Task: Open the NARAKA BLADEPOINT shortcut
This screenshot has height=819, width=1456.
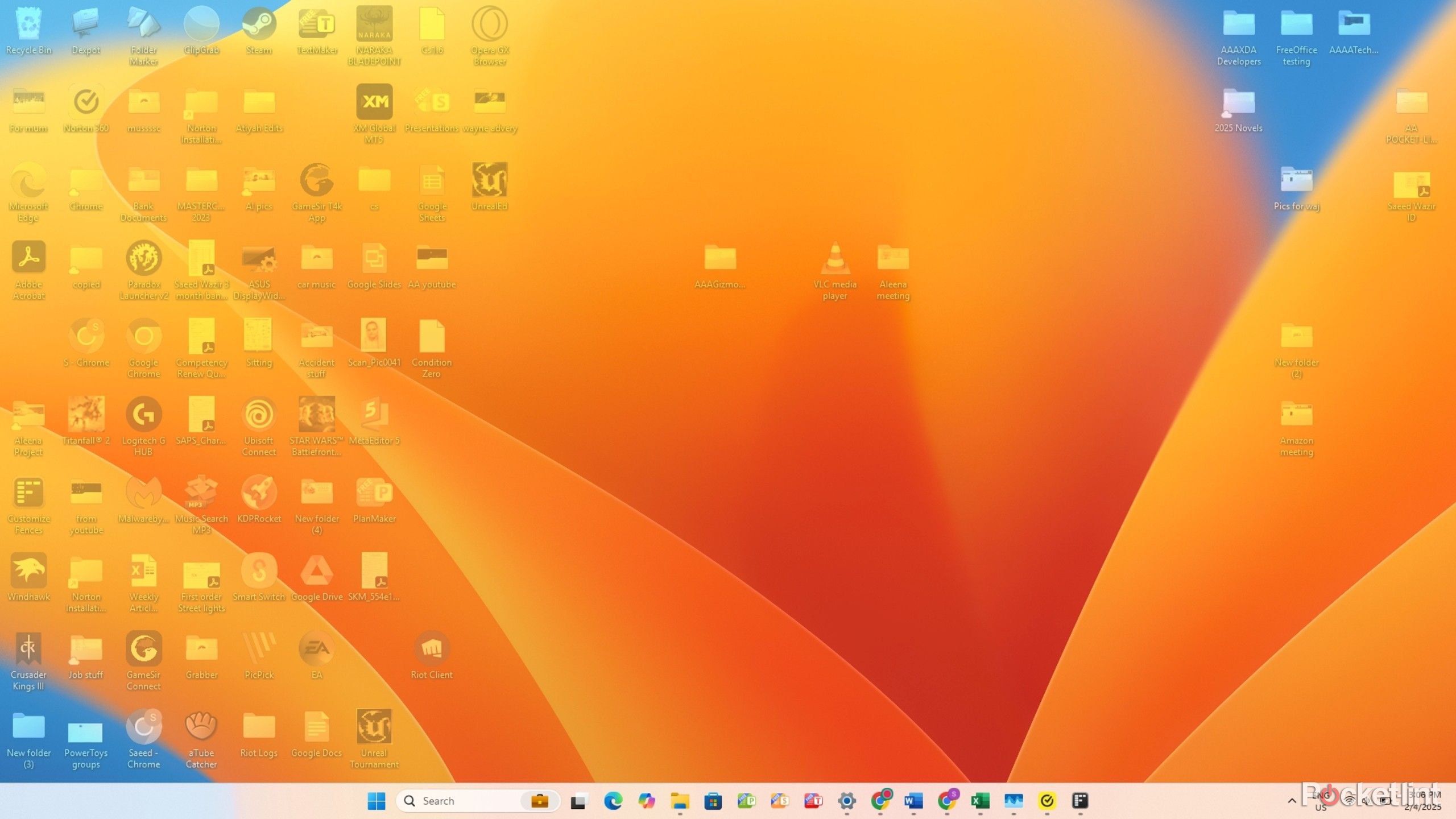Action: pyautogui.click(x=374, y=35)
